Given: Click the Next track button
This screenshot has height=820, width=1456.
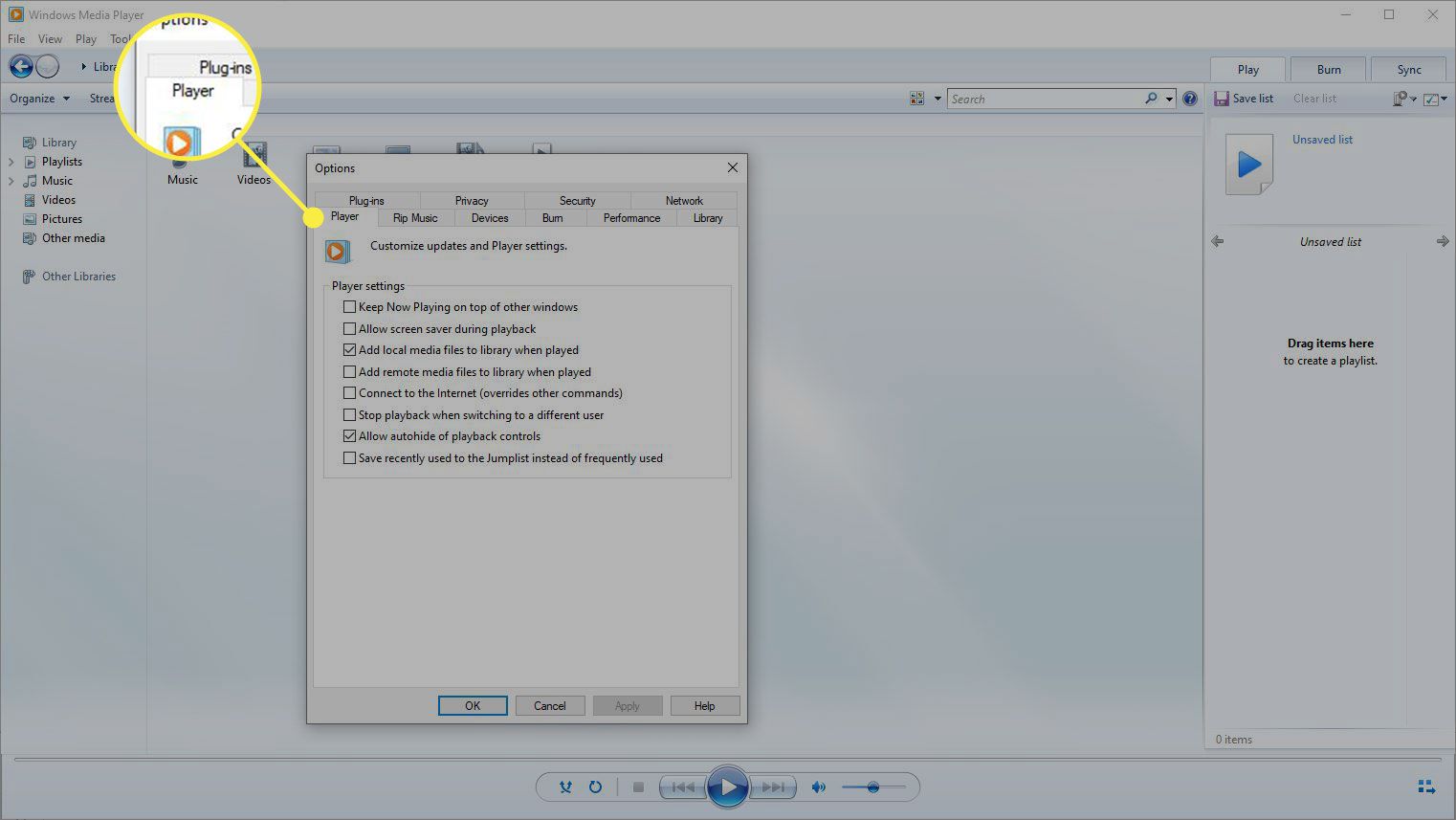Looking at the screenshot, I should (x=773, y=787).
